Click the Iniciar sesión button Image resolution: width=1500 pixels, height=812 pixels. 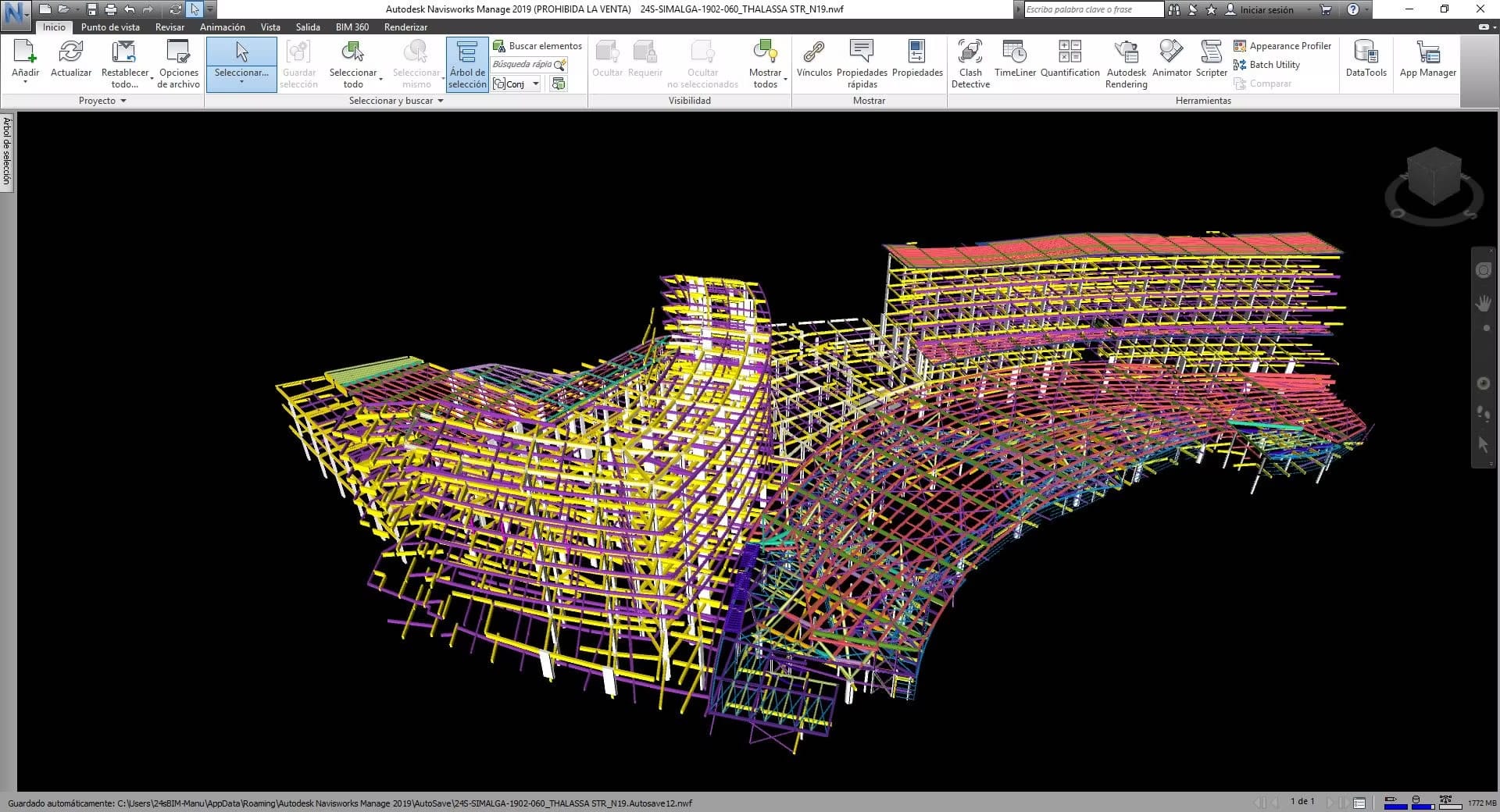(x=1266, y=9)
